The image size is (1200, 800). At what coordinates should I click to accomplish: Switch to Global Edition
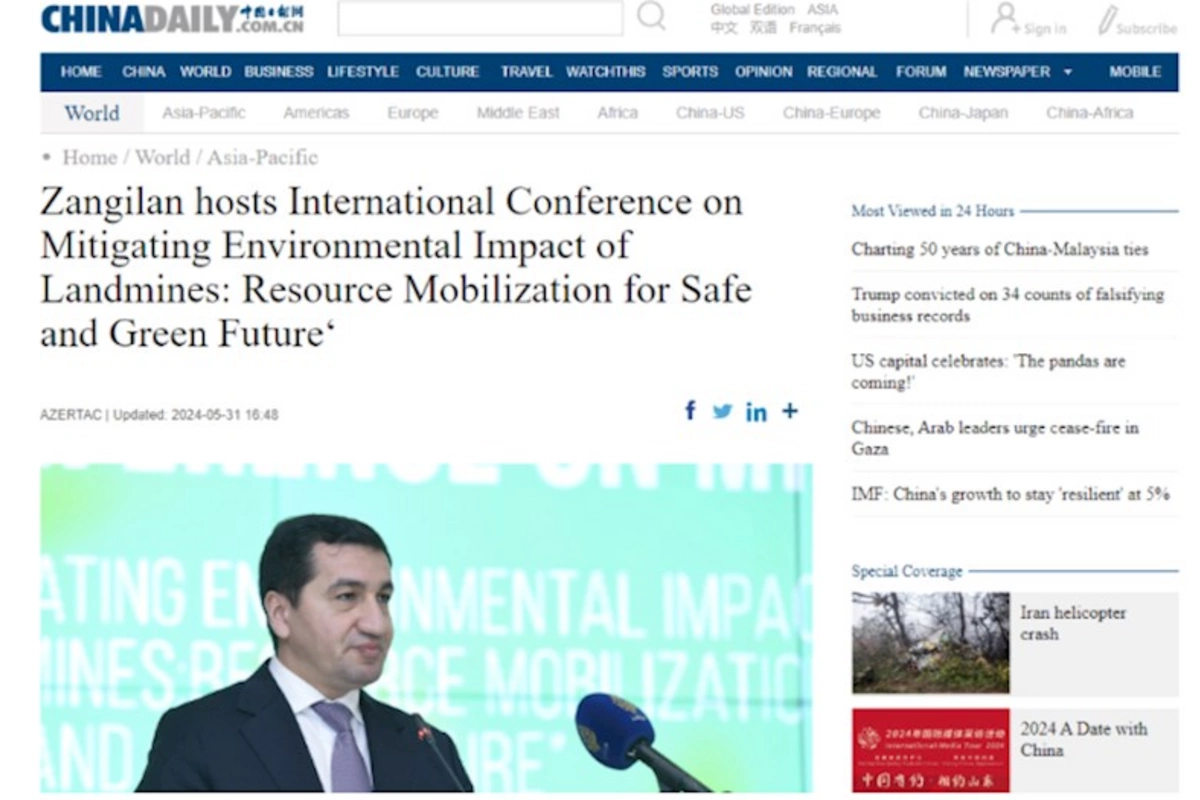click(752, 9)
